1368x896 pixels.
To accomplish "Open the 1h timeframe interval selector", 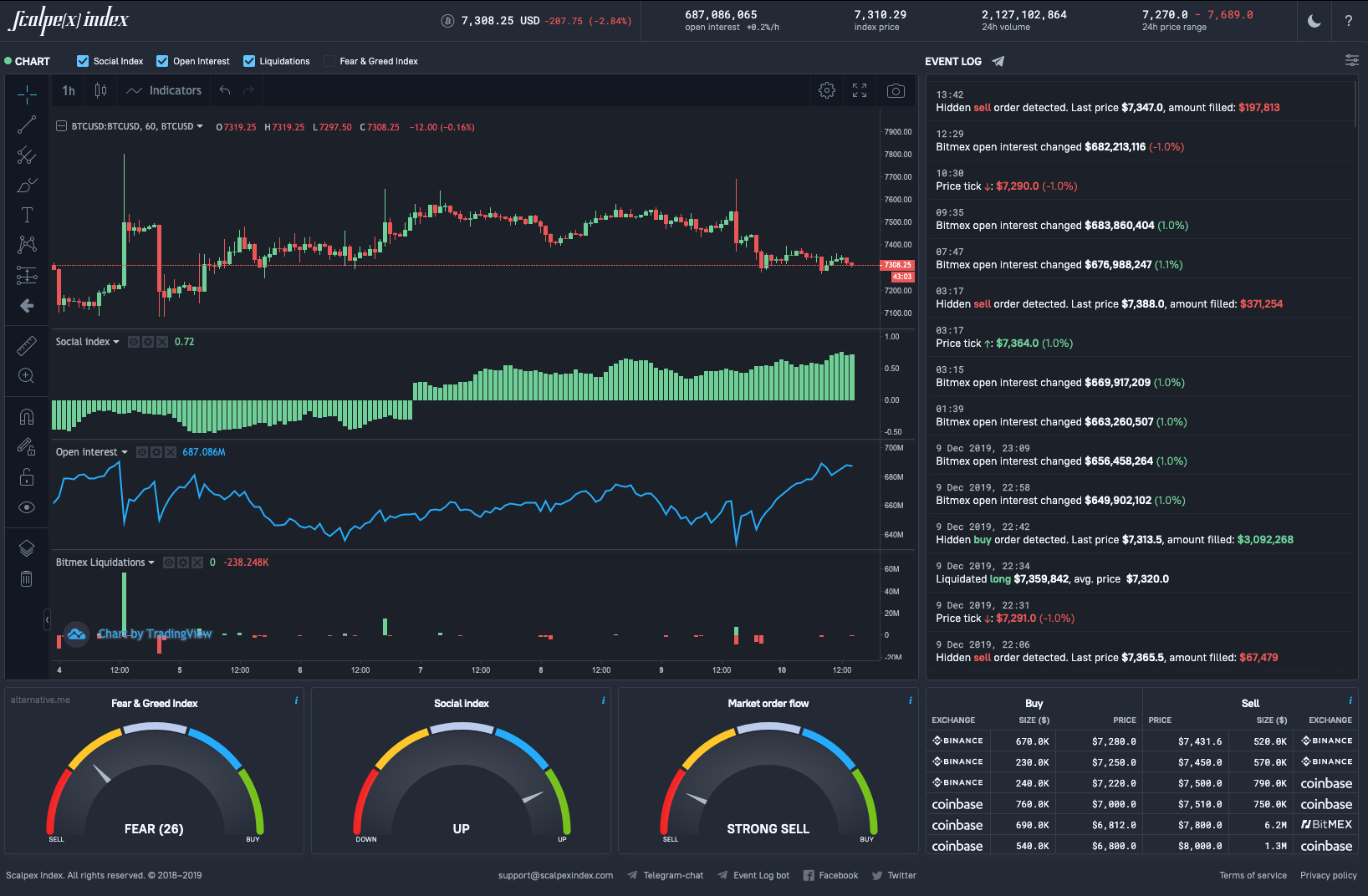I will tap(69, 90).
